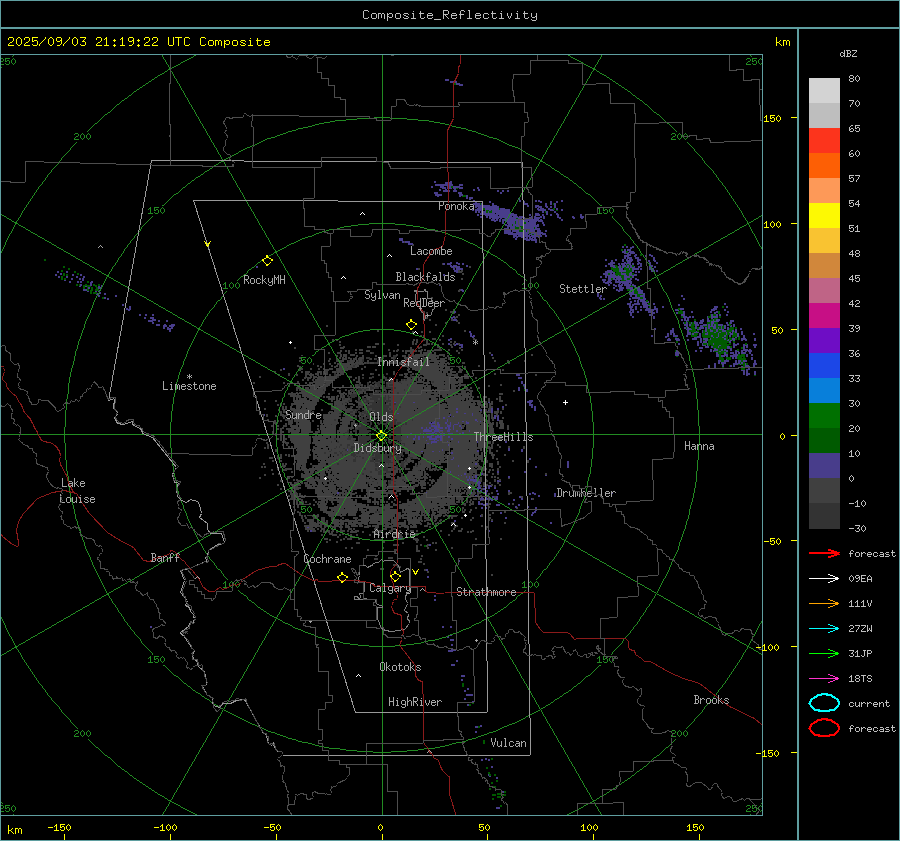Viewport: 900px width, 841px height.
Task: Click the red forecast arrow in legend
Action: [824, 553]
